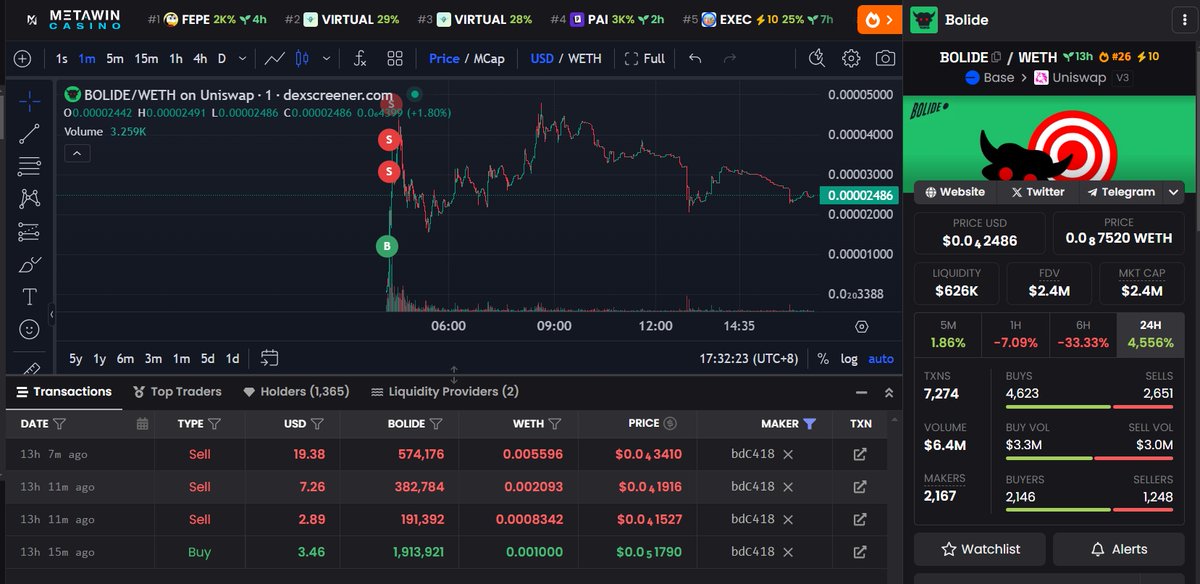Switch to Liquidity Providers (2) tab
1200x584 pixels.
[x=445, y=392]
